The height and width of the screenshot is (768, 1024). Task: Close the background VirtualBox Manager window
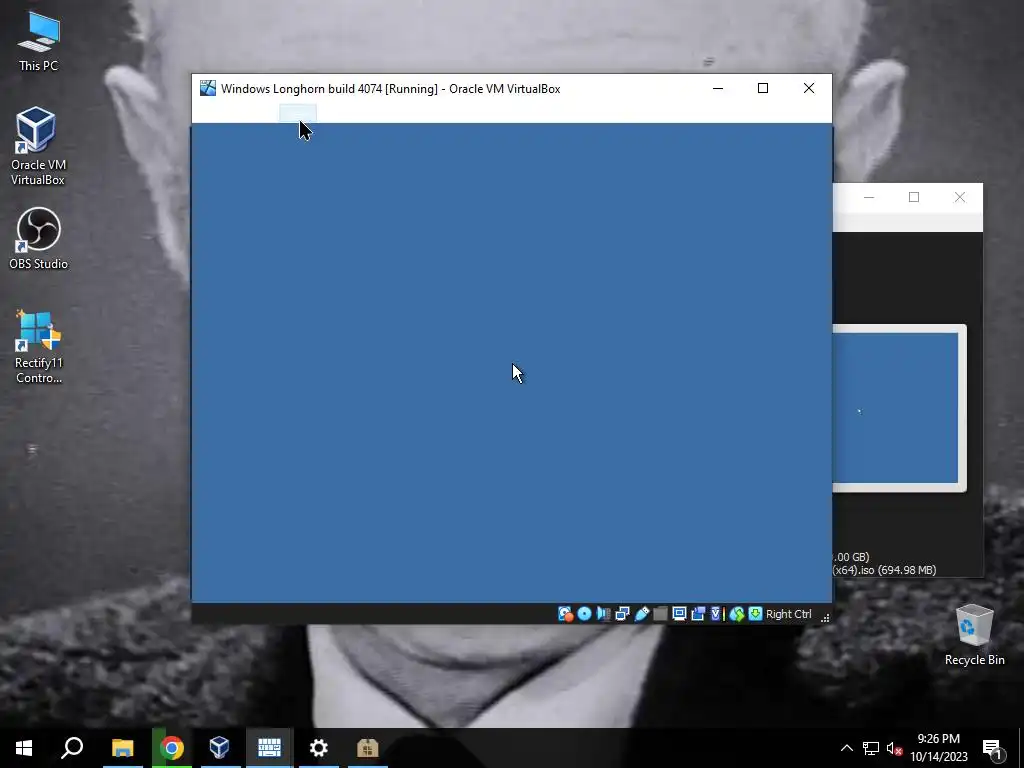pos(959,197)
